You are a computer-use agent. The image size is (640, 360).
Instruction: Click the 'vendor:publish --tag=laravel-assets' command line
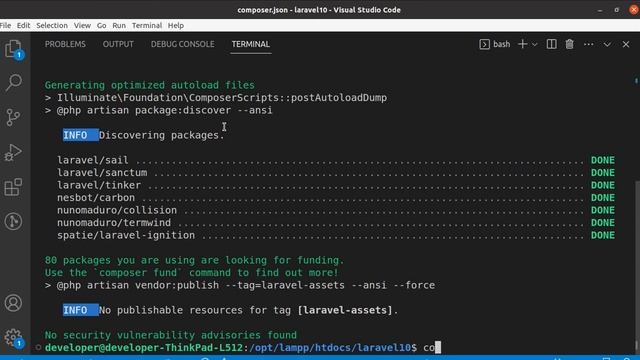tap(240, 285)
